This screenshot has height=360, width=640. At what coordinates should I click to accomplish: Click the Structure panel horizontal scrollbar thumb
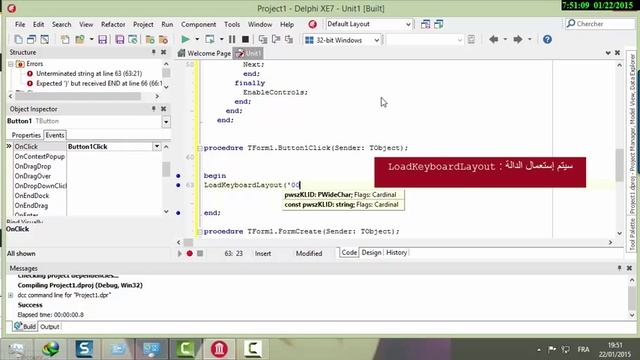78,96
